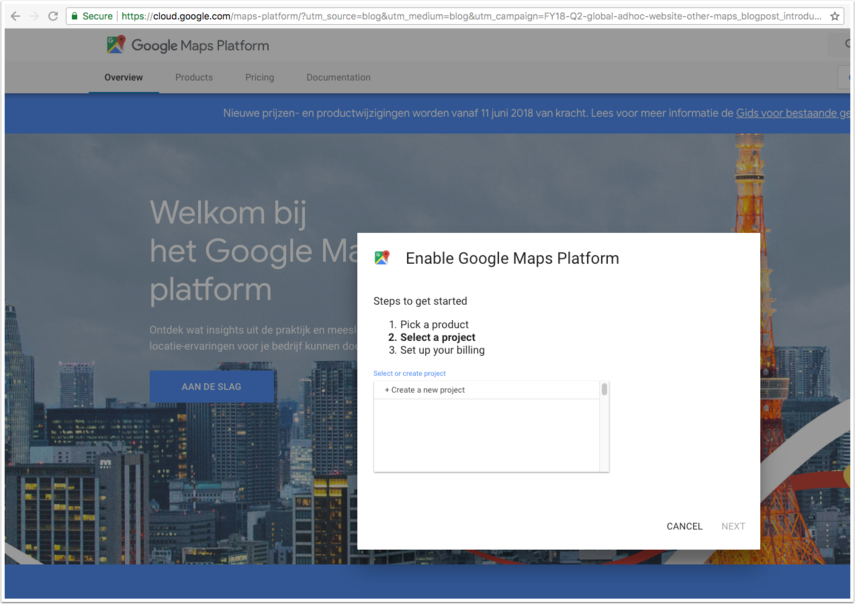The width and height of the screenshot is (855, 604).
Task: Click the 'Enable Google Maps Platform' title
Action: tap(512, 258)
